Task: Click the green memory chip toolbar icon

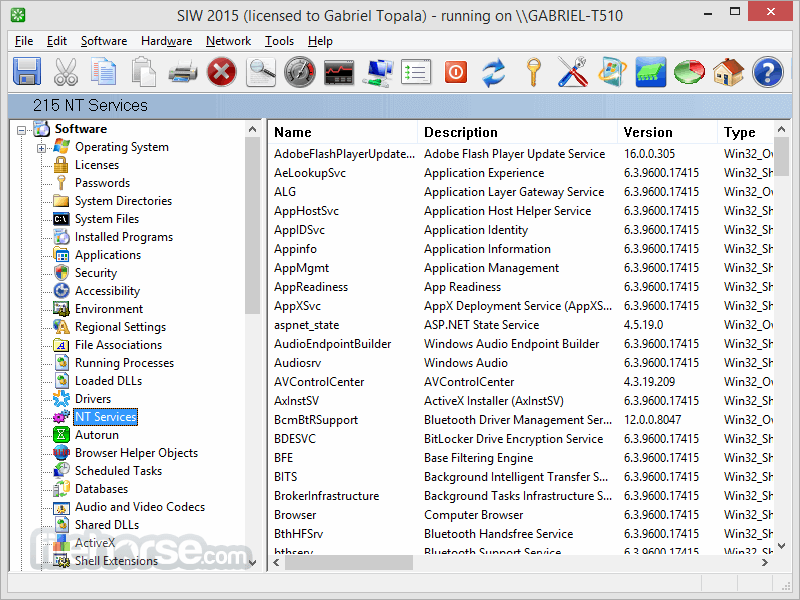Action: (x=651, y=71)
